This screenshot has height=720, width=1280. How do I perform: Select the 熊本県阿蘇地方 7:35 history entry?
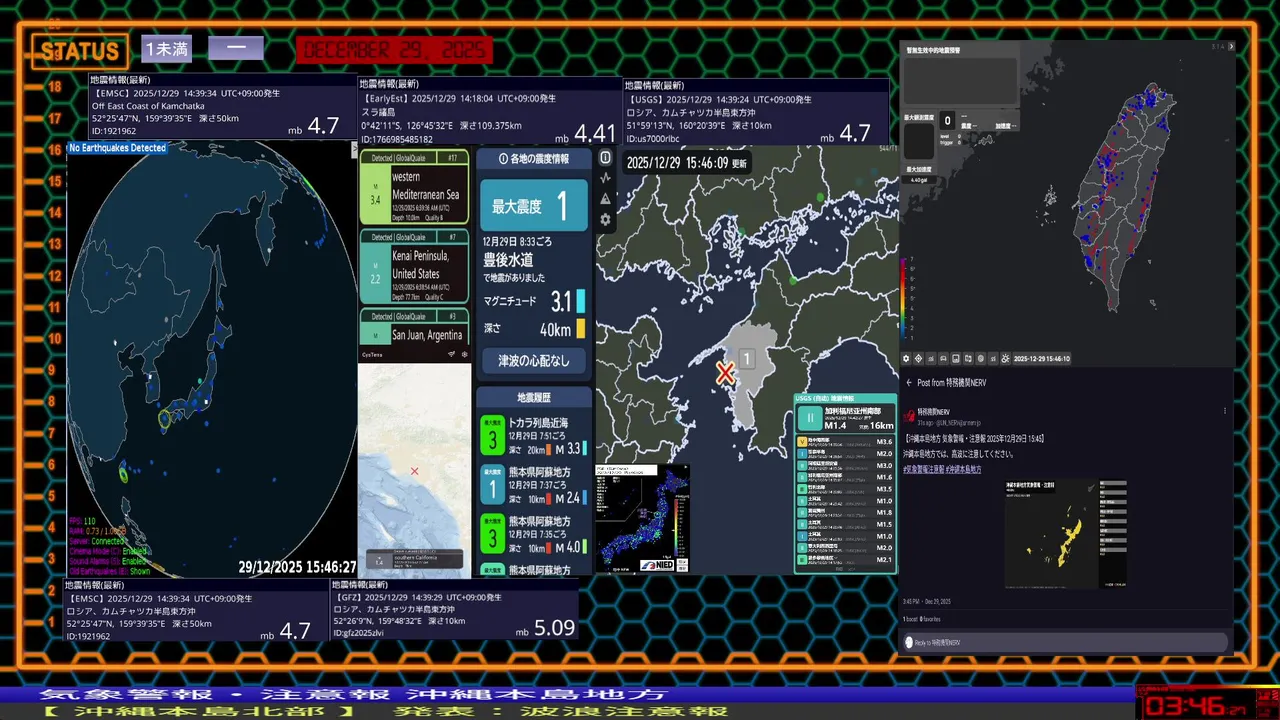pos(533,534)
